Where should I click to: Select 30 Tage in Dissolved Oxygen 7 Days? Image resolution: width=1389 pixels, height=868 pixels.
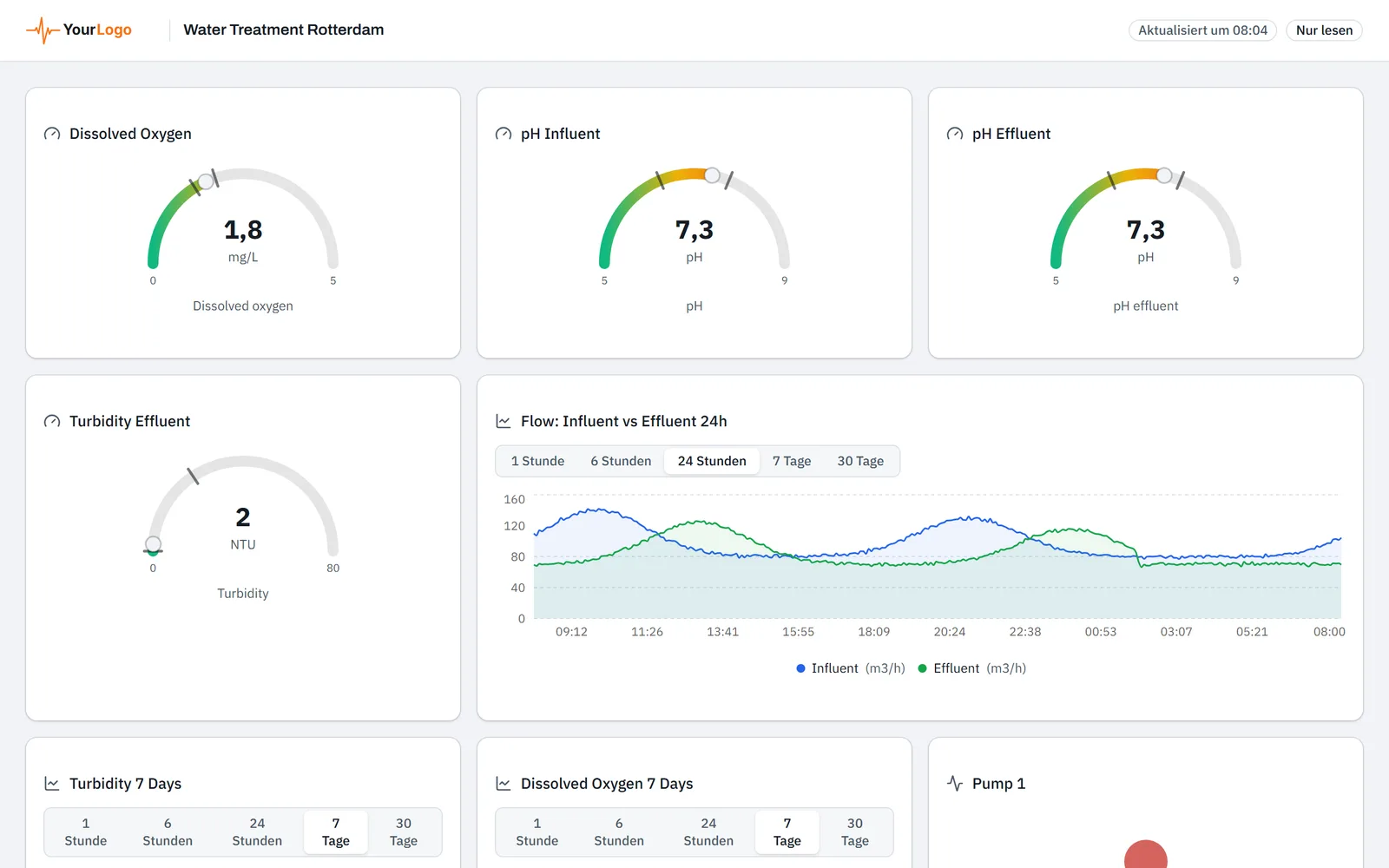pyautogui.click(x=855, y=832)
